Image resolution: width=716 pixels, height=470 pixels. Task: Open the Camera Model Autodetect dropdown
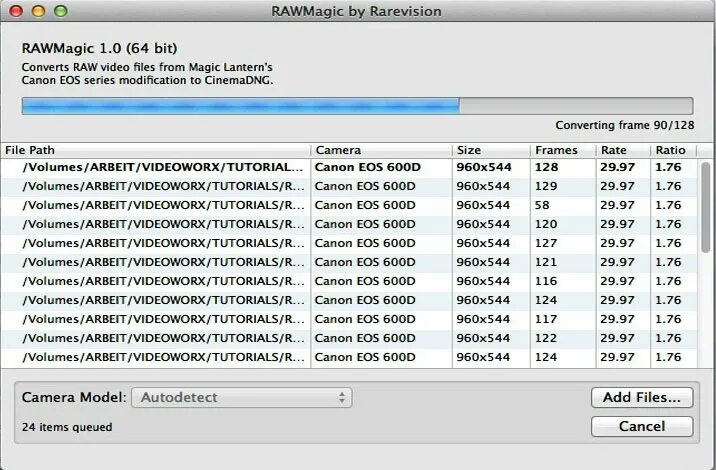[x=242, y=397]
